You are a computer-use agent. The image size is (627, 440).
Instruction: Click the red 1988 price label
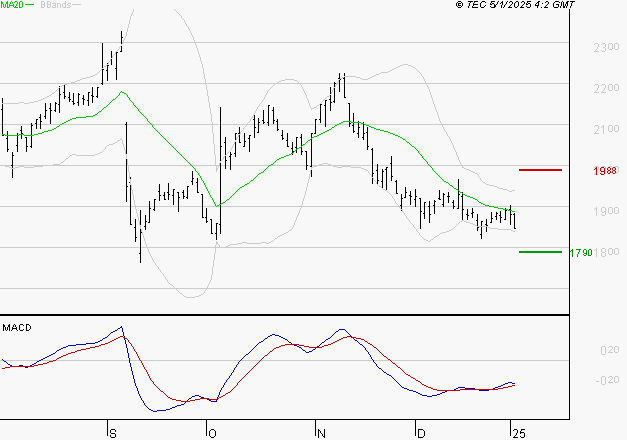click(605, 171)
